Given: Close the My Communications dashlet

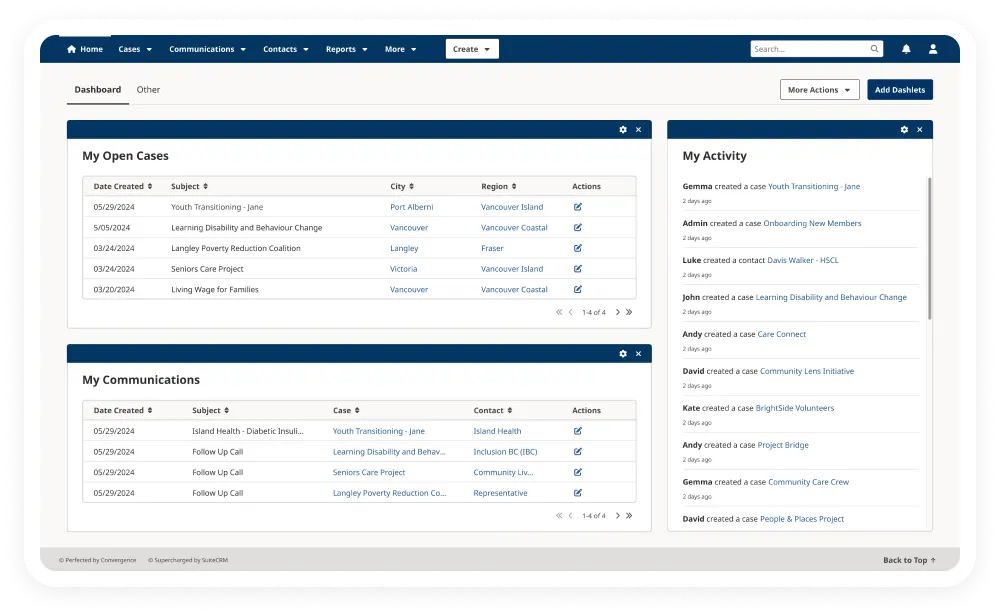Looking at the screenshot, I should [x=638, y=353].
